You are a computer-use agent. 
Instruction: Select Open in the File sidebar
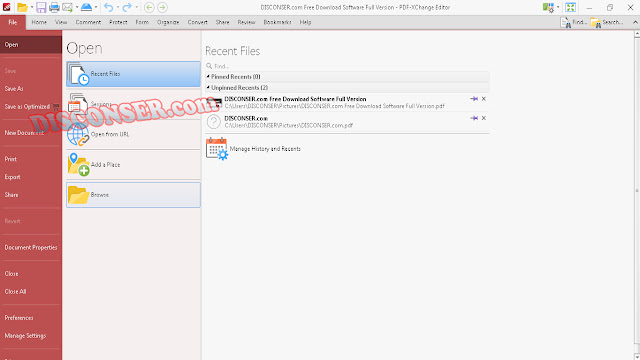click(31, 45)
